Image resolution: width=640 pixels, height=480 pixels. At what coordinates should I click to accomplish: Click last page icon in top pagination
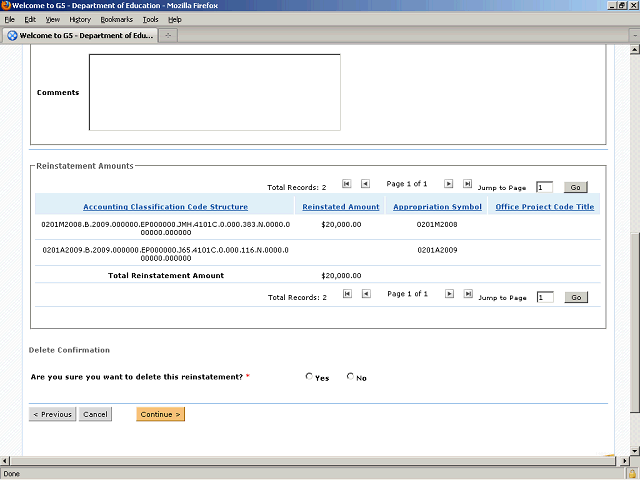467,184
